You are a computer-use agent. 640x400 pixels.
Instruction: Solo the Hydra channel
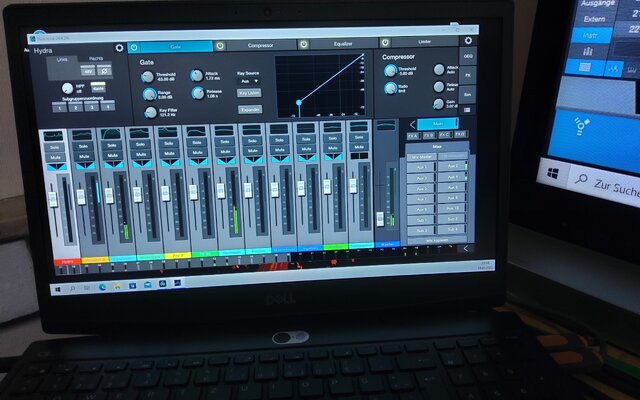(x=54, y=147)
